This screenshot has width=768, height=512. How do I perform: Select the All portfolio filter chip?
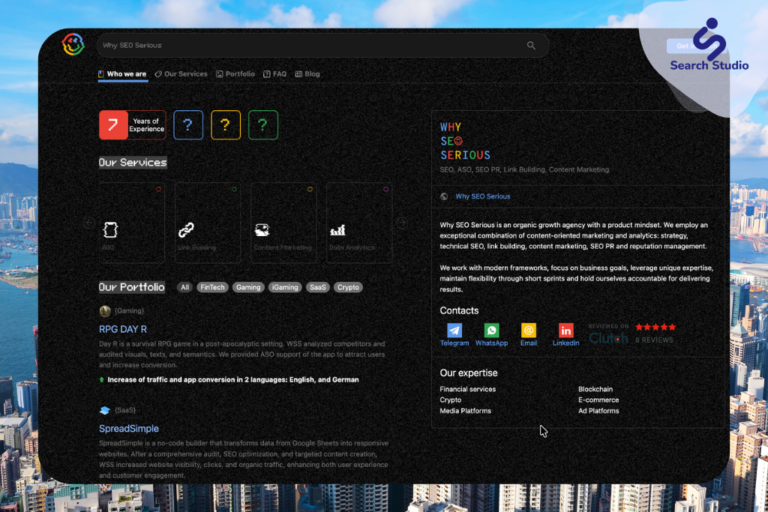184,288
